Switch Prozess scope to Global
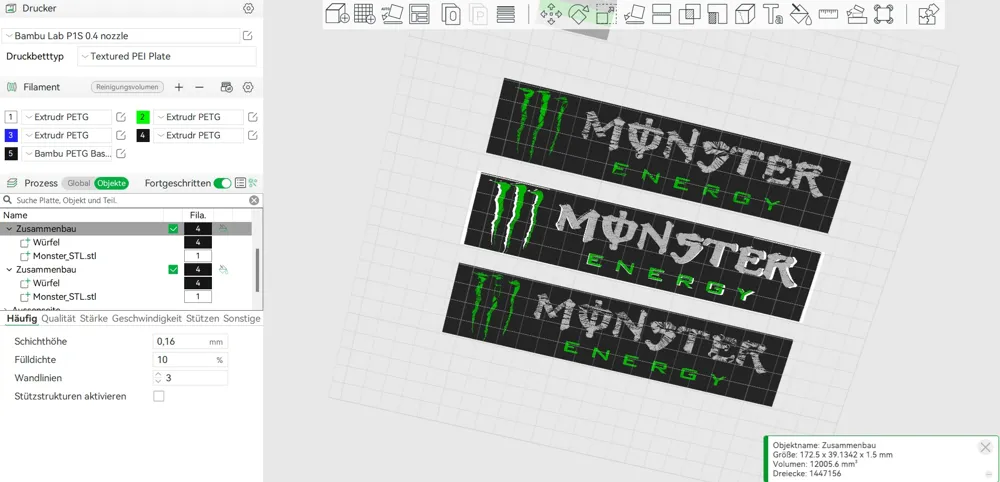This screenshot has width=1000, height=482. click(78, 183)
